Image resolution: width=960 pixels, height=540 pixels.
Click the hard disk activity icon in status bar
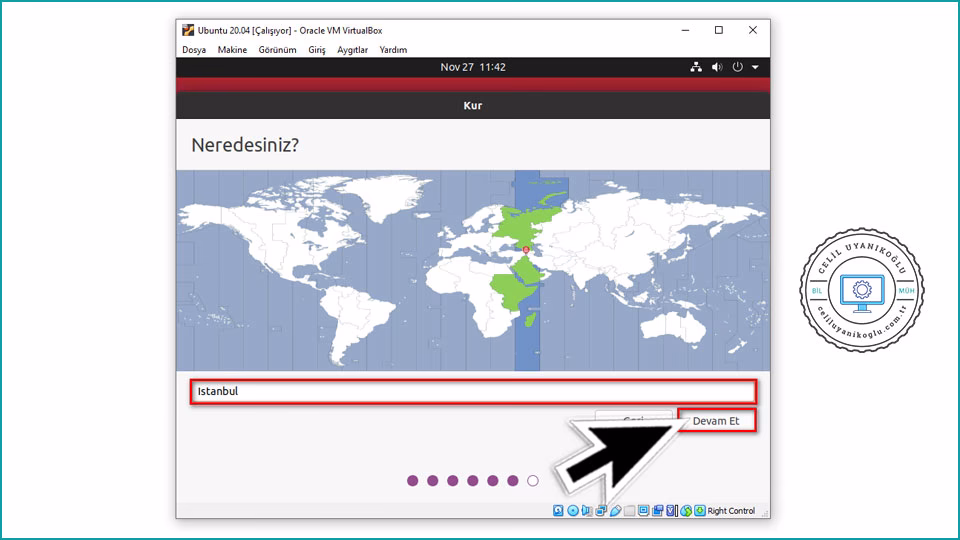coord(559,511)
